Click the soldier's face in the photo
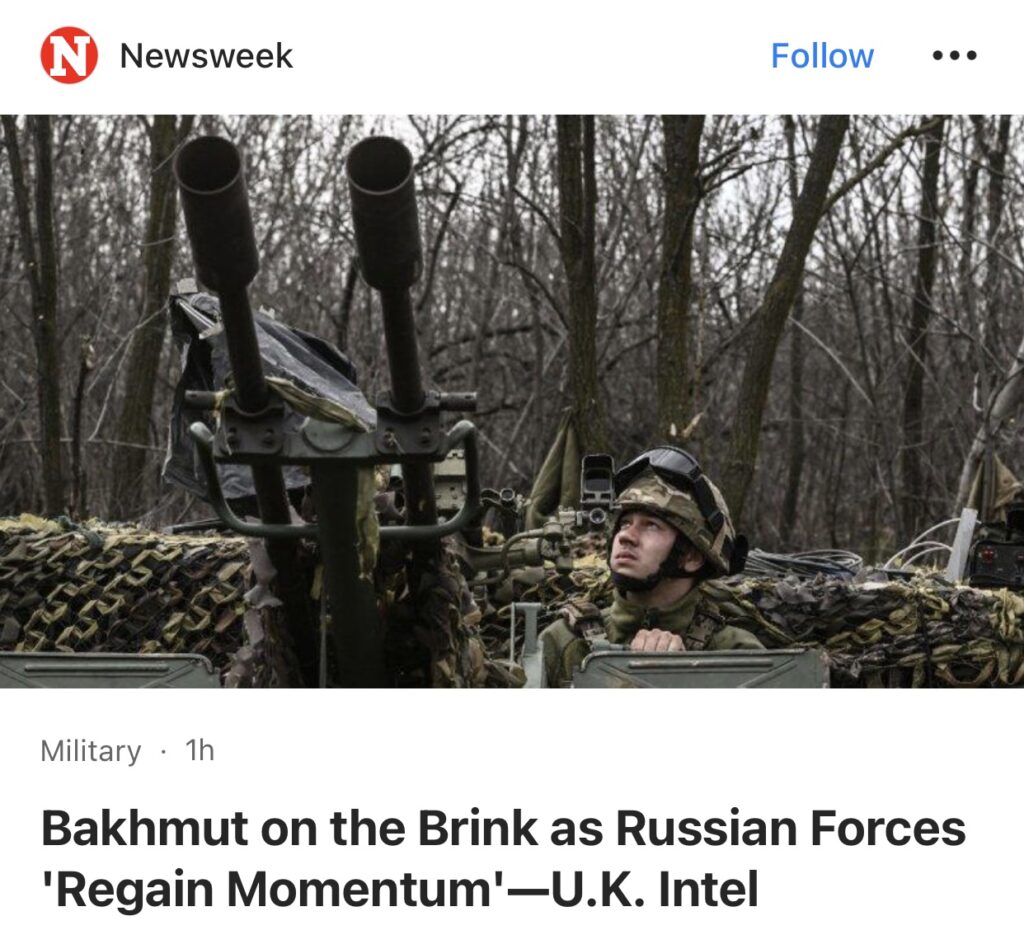1024x949 pixels. pos(647,545)
